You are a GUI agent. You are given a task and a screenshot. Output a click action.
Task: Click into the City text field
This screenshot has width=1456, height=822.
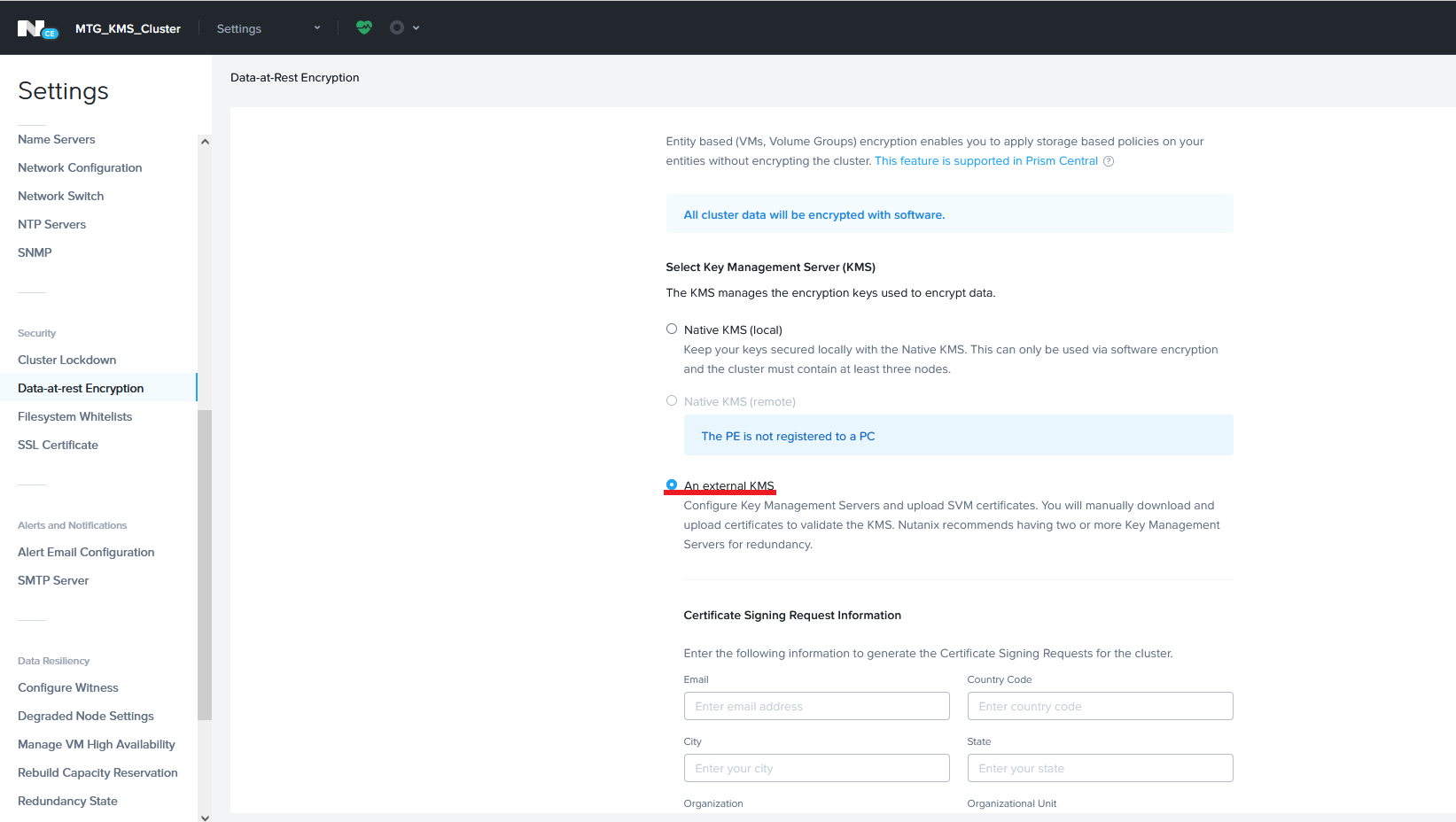pos(816,768)
